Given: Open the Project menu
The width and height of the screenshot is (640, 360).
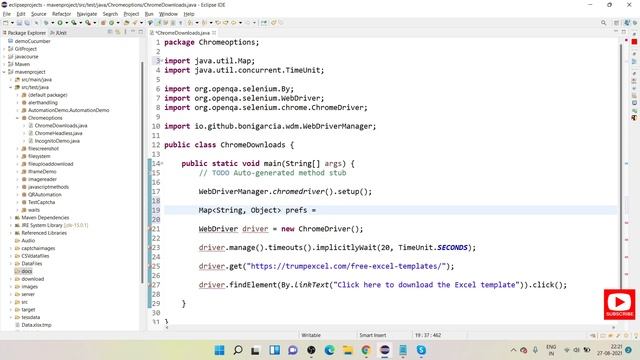Looking at the screenshot, I should (131, 14).
